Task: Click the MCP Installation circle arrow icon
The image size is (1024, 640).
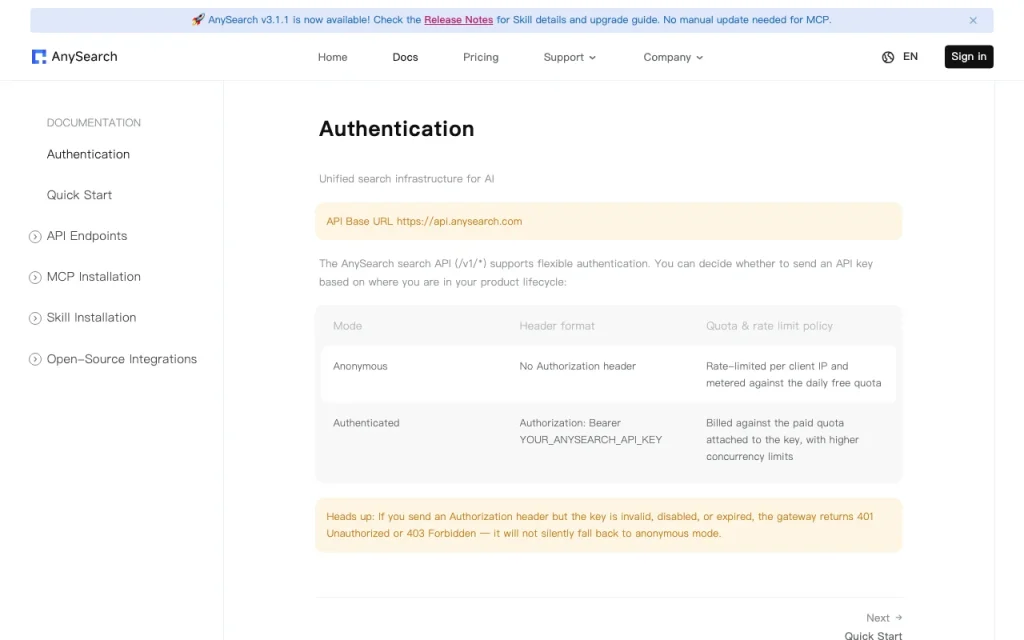Action: pos(35,278)
